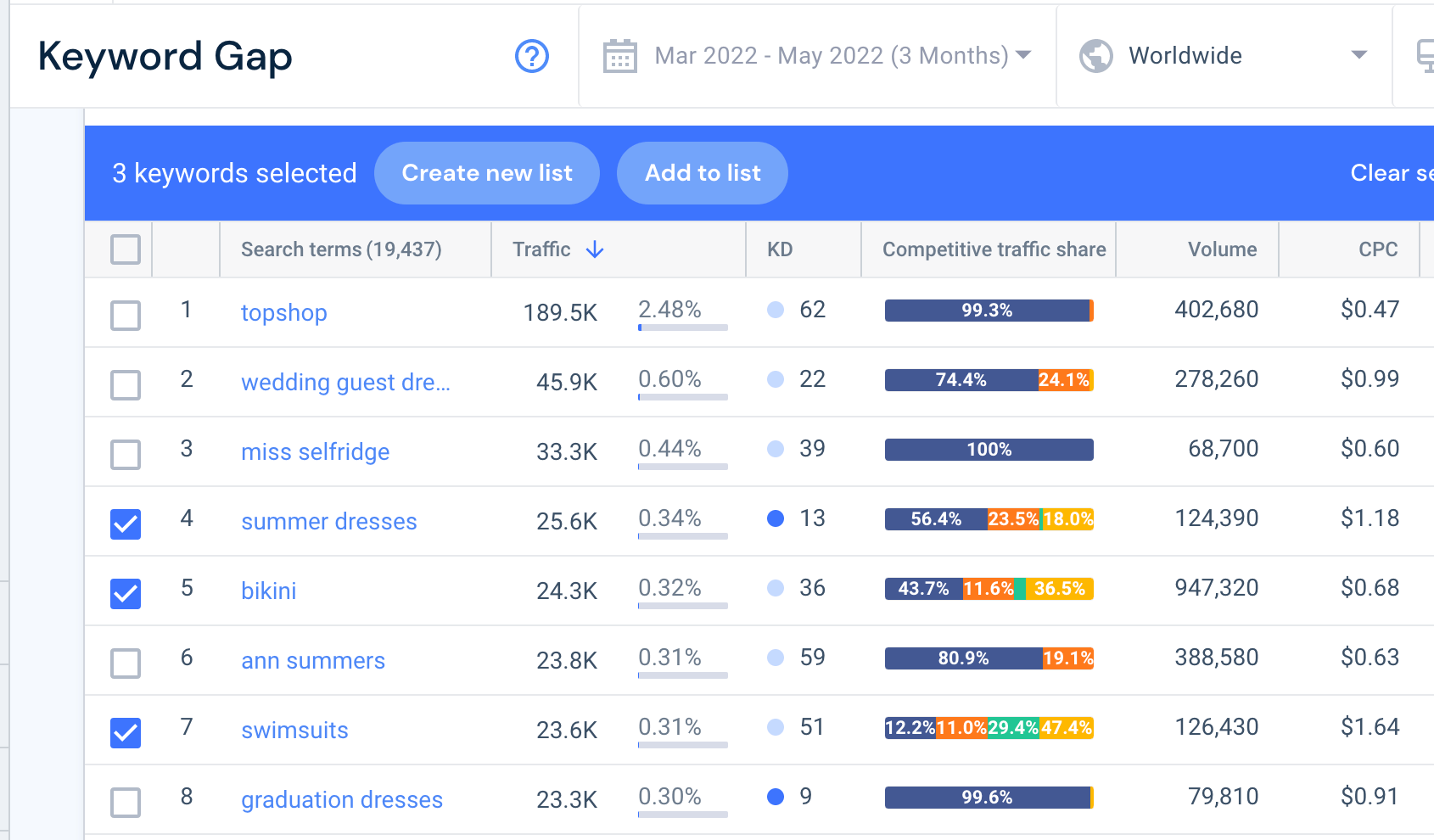
Task: Click the swimsuits competitive traffic share bar
Action: (x=989, y=728)
